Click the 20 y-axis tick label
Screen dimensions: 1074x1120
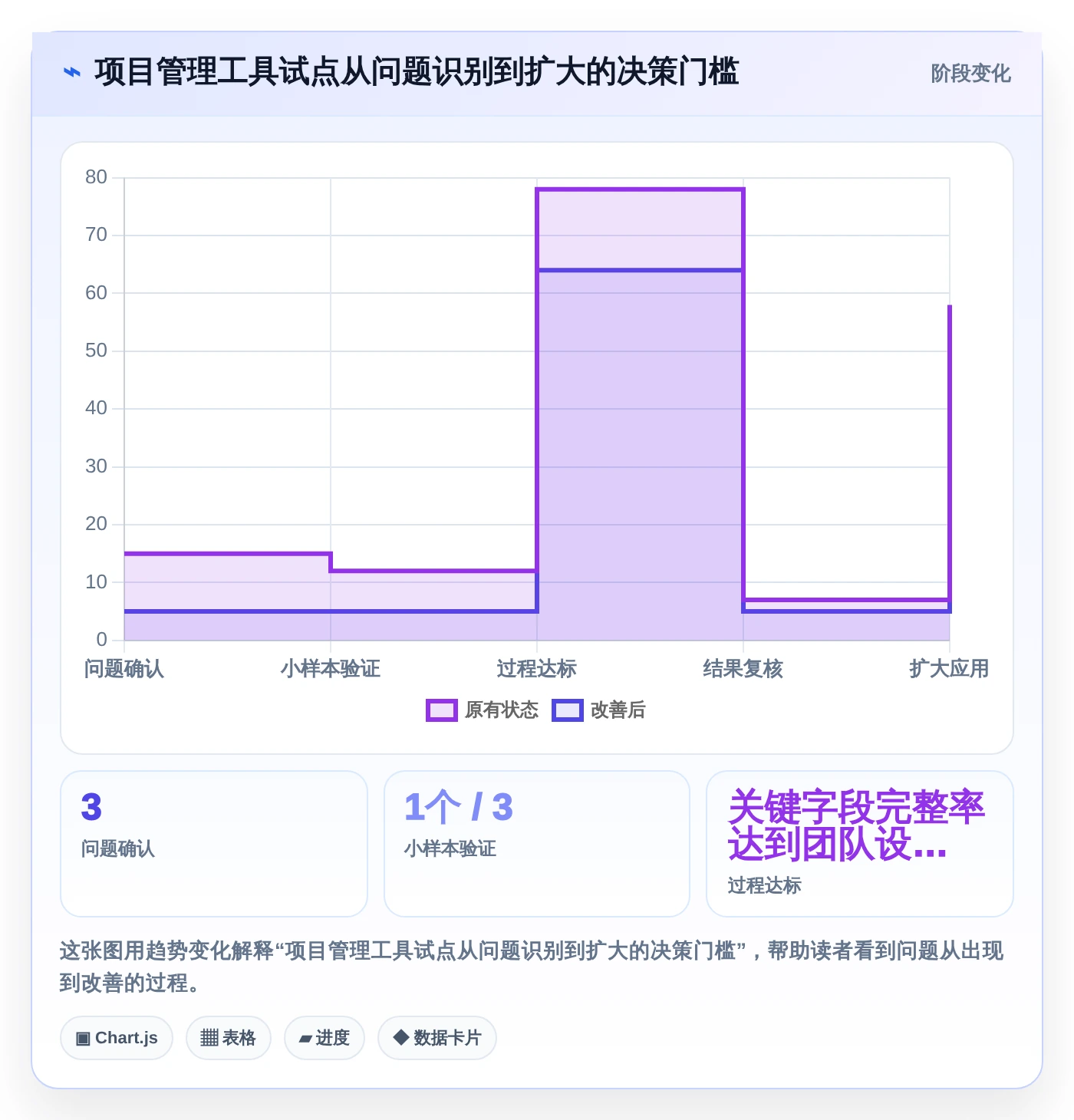coord(97,524)
